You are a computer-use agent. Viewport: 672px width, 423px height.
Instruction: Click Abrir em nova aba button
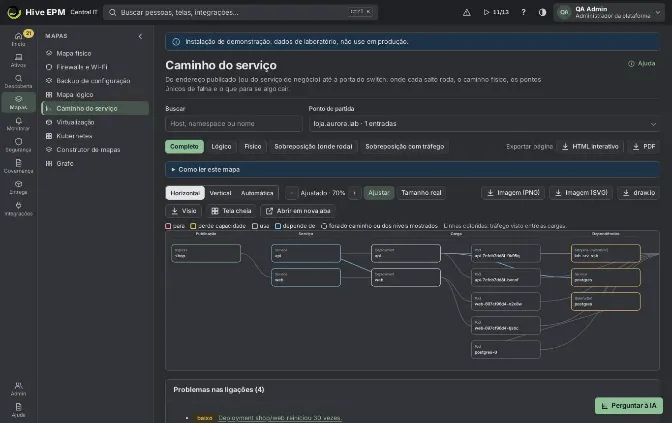[298, 211]
